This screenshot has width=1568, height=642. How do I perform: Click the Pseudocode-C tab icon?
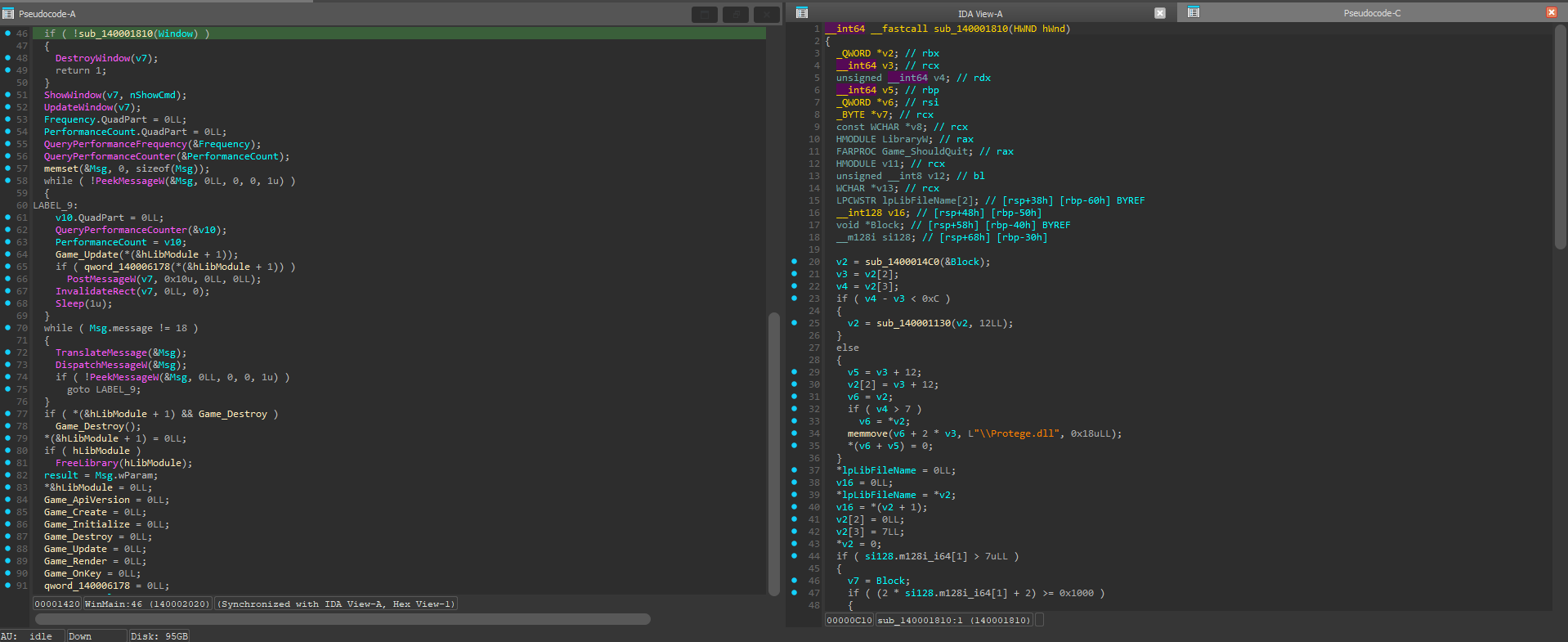pyautogui.click(x=1194, y=12)
